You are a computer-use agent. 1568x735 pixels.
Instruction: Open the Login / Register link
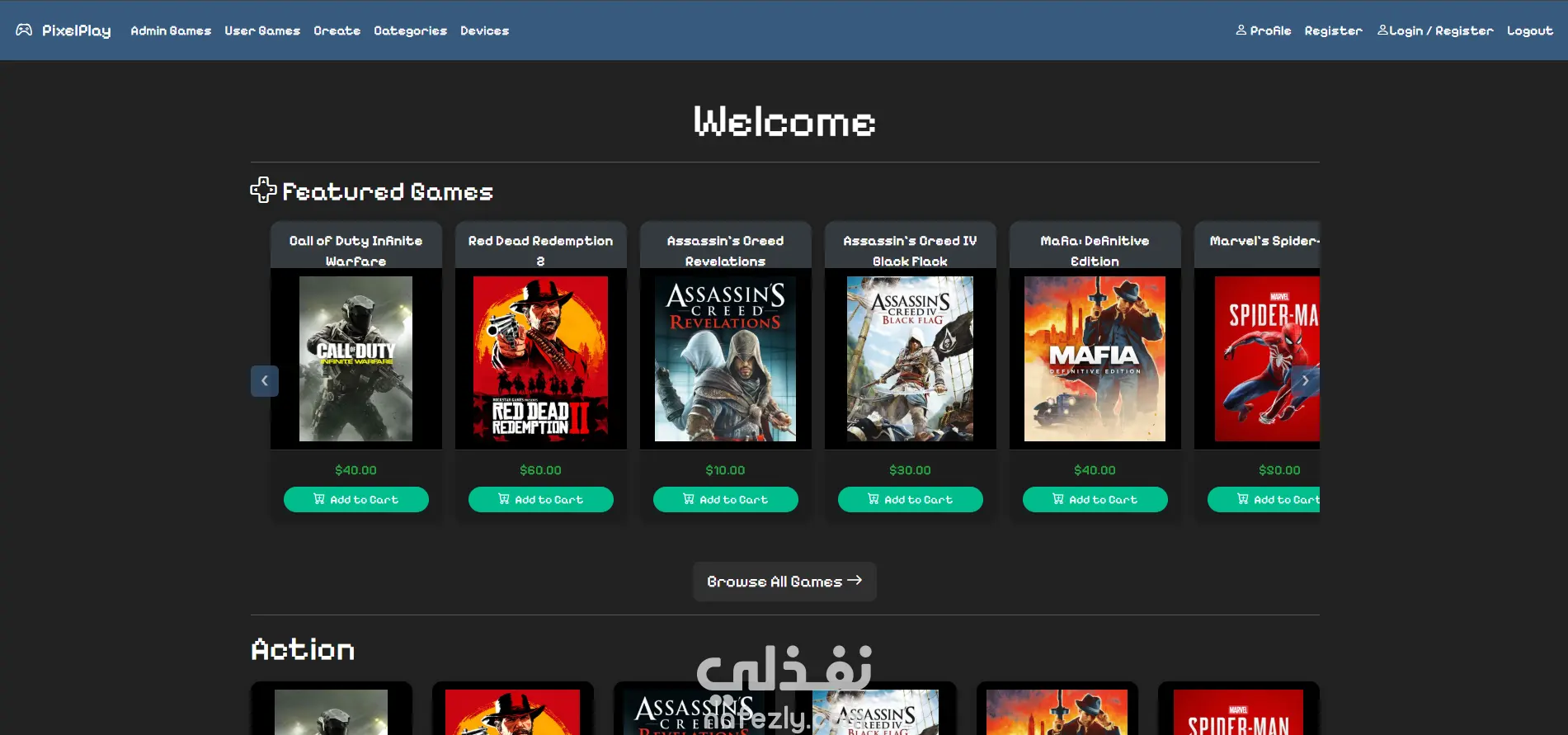click(x=1435, y=31)
